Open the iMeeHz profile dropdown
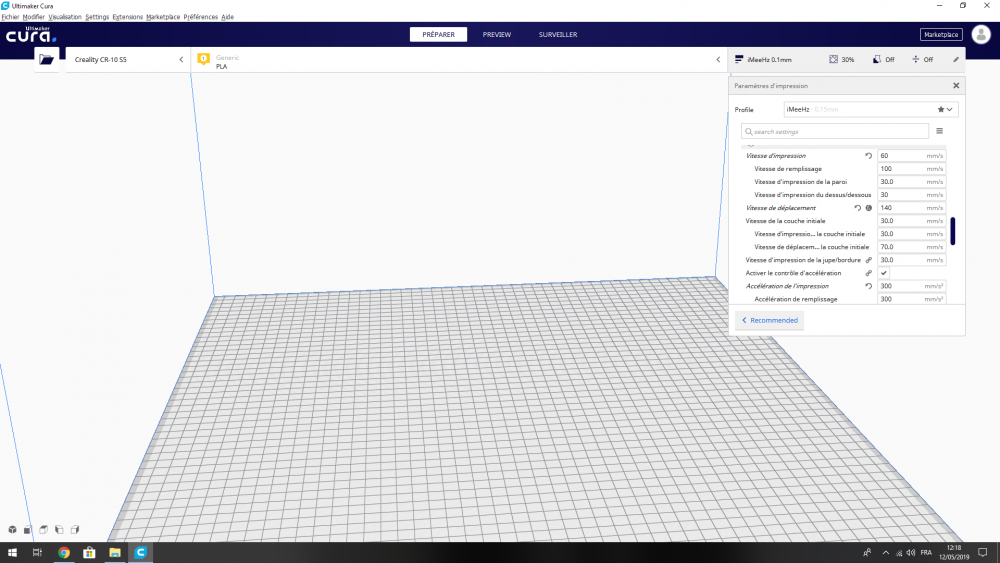Image resolution: width=1000 pixels, height=563 pixels. [871, 110]
